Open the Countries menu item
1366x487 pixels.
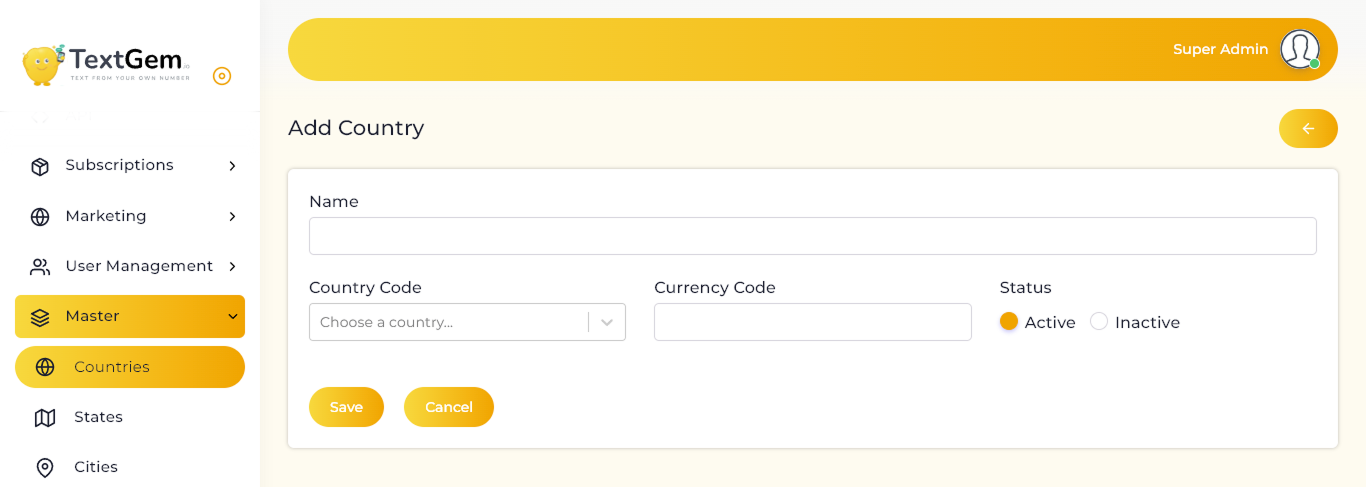click(x=130, y=367)
